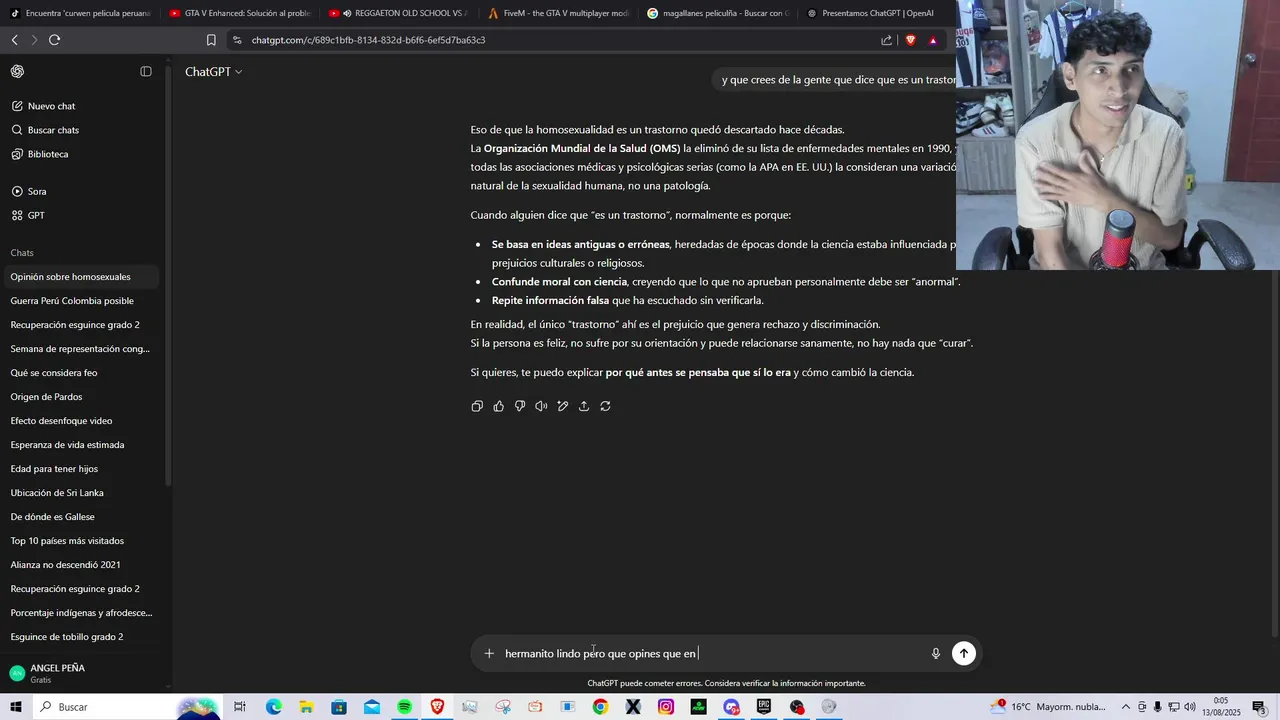This screenshot has height=720, width=1280.
Task: Open chat 'Origen de Pardos'
Action: [81, 397]
